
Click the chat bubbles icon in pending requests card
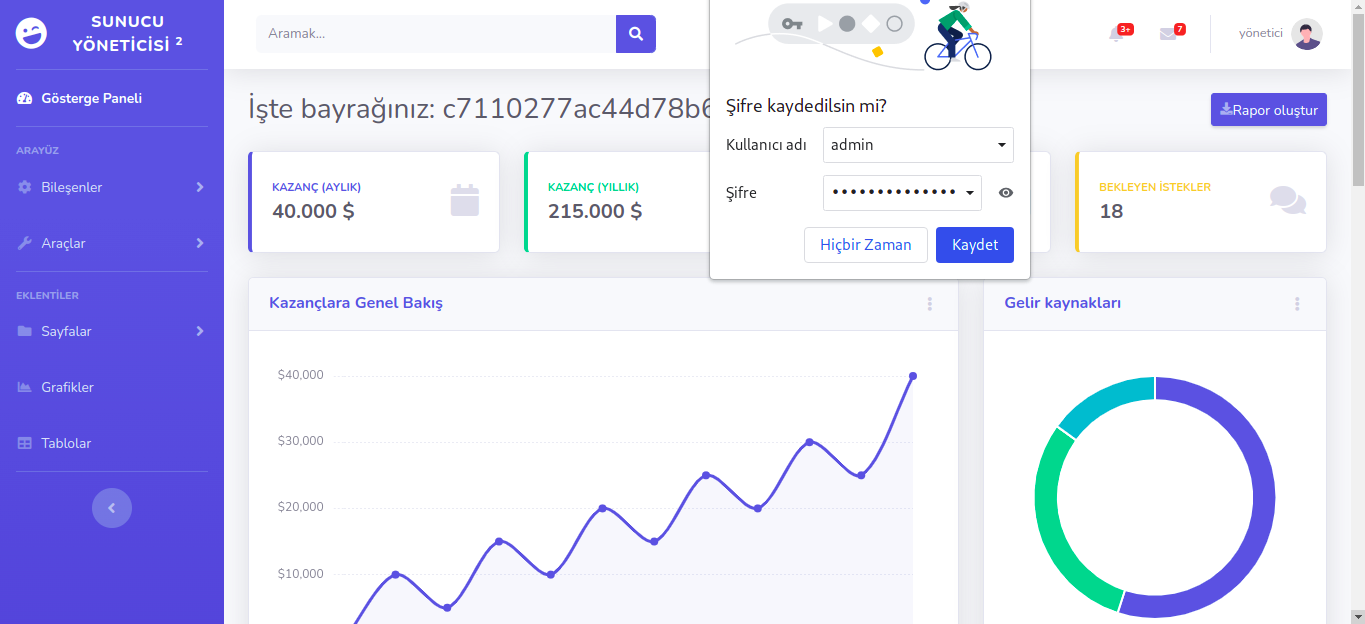(1288, 200)
